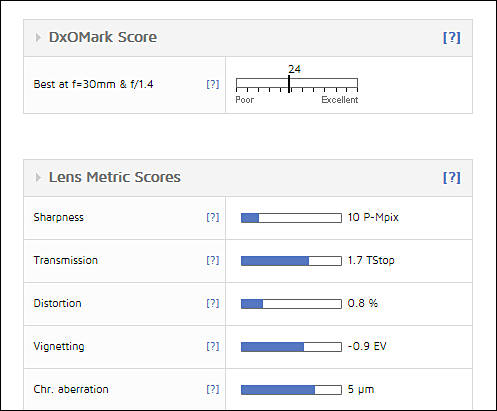This screenshot has height=411, width=497.
Task: Click help icon next to Distortion
Action: click(x=213, y=303)
